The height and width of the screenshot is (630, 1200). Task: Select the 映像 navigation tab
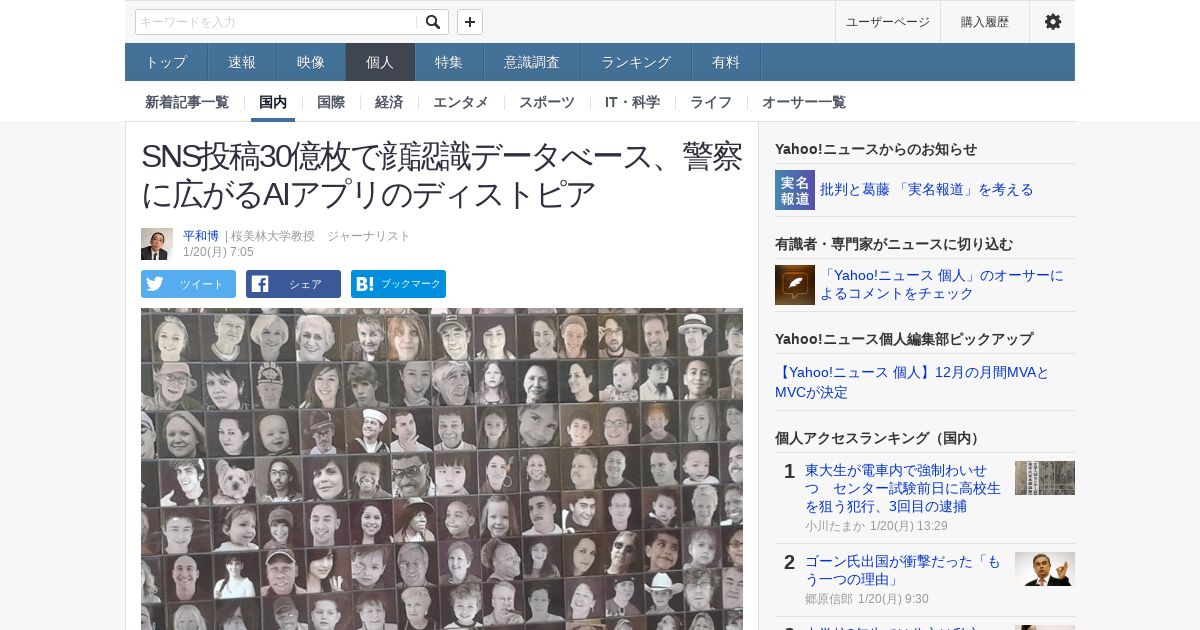pos(311,62)
